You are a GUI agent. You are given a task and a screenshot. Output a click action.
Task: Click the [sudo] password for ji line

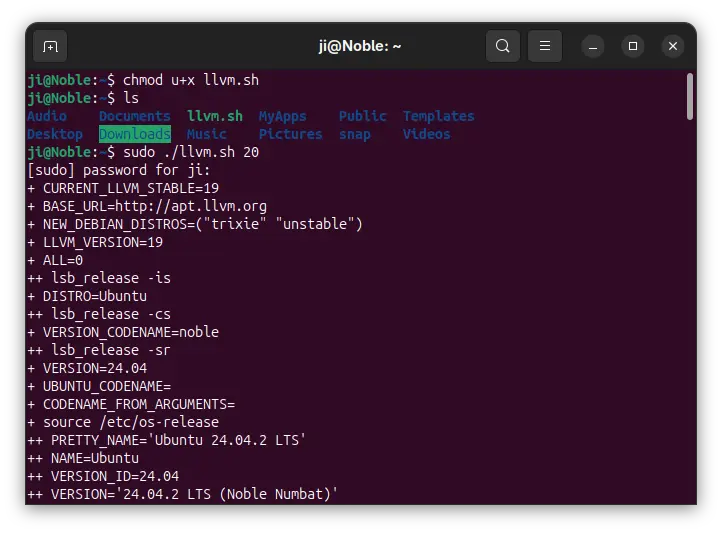119,170
